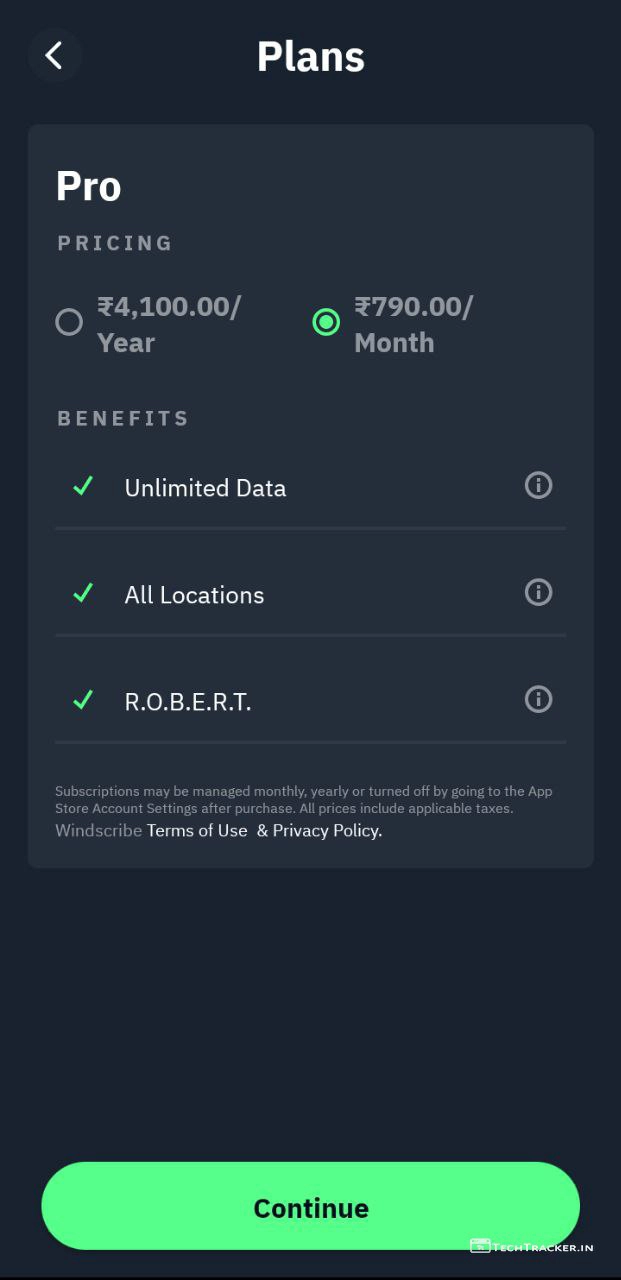Click the R.O.B.E.R.T. info icon
Viewport: 621px width, 1280px height.
(538, 699)
